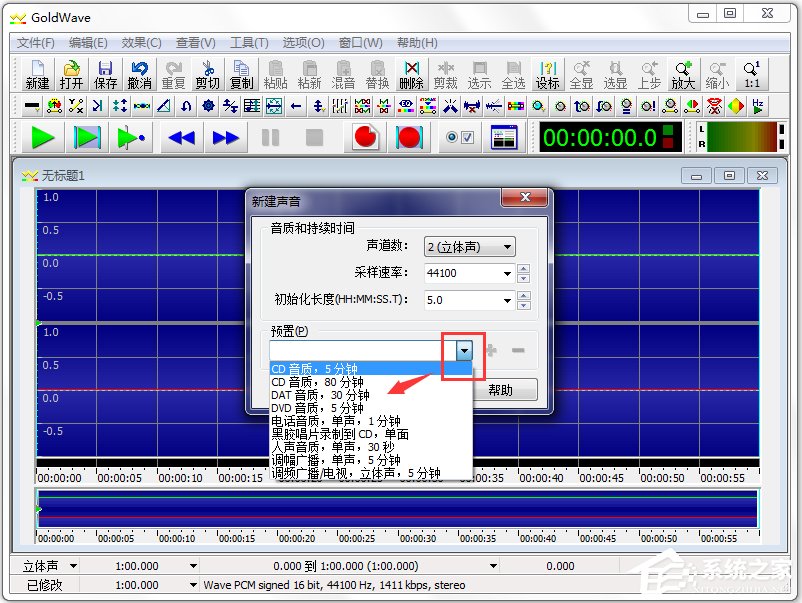Click the 设标 set marker icon

tap(547, 75)
